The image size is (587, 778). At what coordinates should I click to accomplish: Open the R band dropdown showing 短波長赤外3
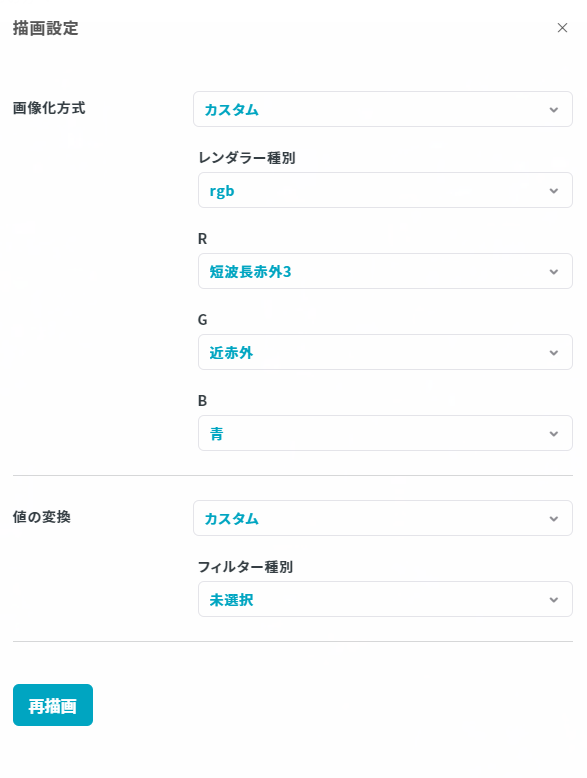tap(385, 271)
